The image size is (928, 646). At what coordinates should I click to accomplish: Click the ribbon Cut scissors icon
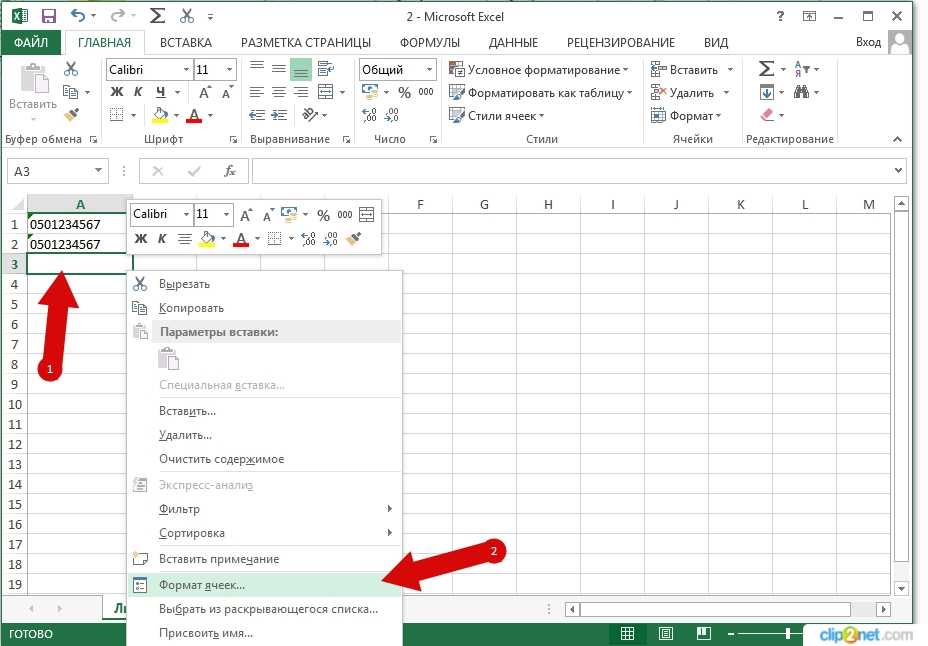pos(71,69)
